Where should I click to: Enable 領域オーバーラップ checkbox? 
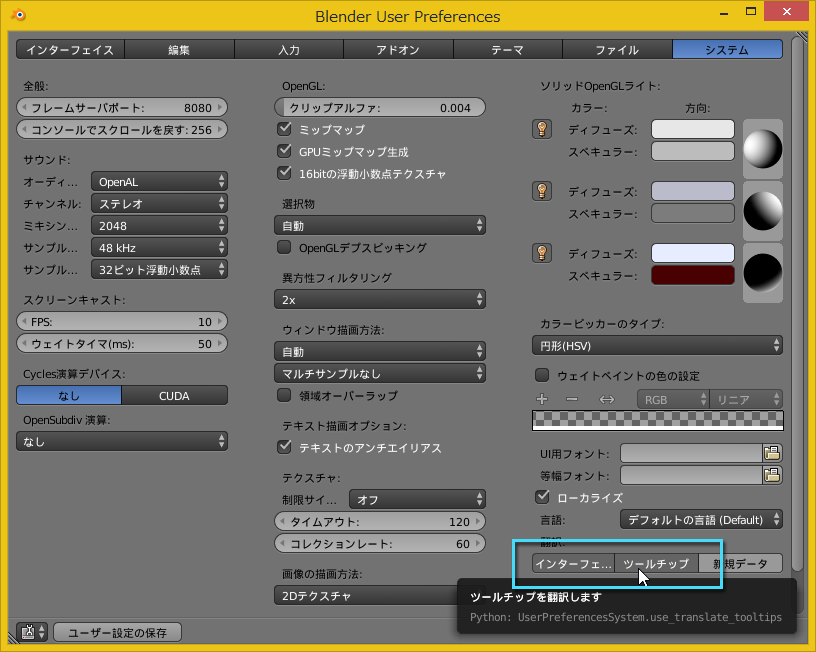pyautogui.click(x=284, y=395)
